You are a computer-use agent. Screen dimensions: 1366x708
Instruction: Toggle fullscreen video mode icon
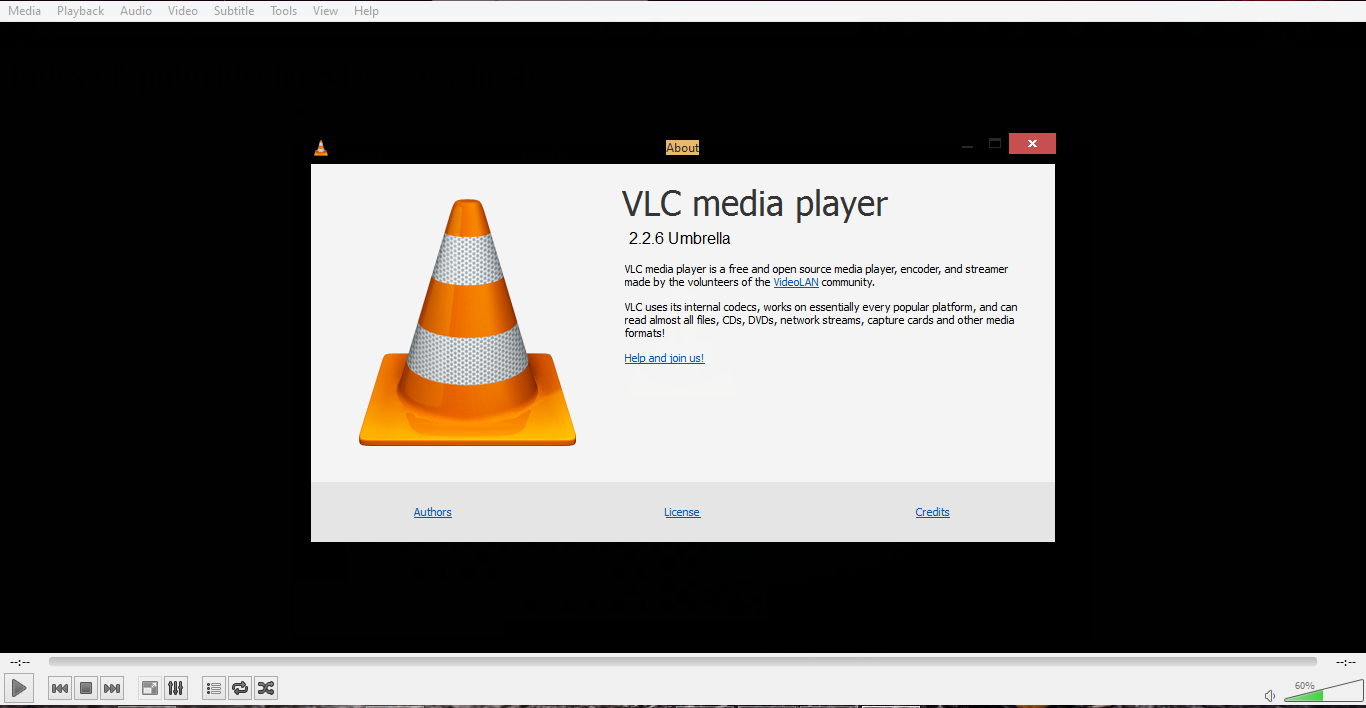point(150,688)
